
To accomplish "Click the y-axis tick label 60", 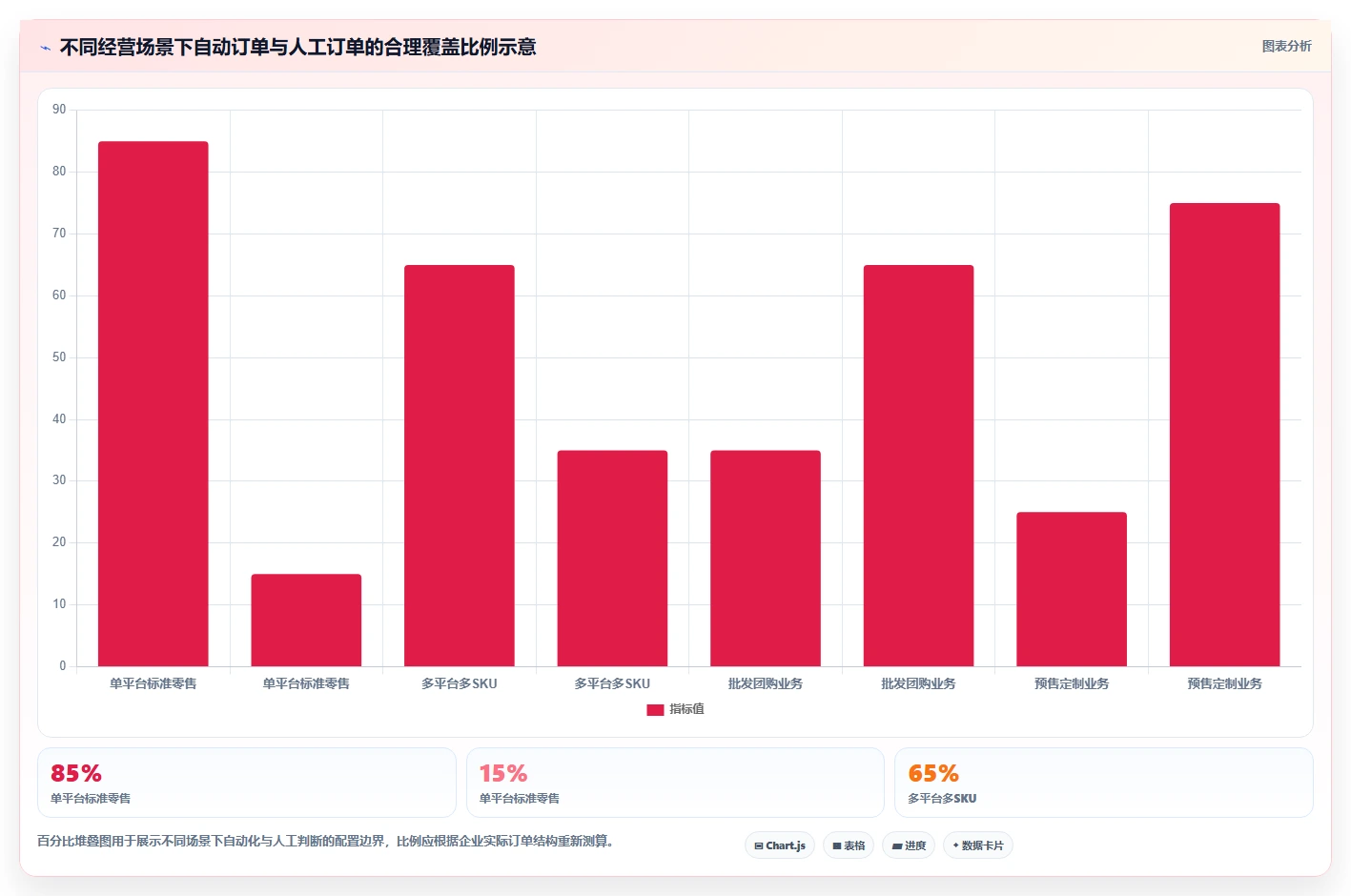I will coord(59,295).
